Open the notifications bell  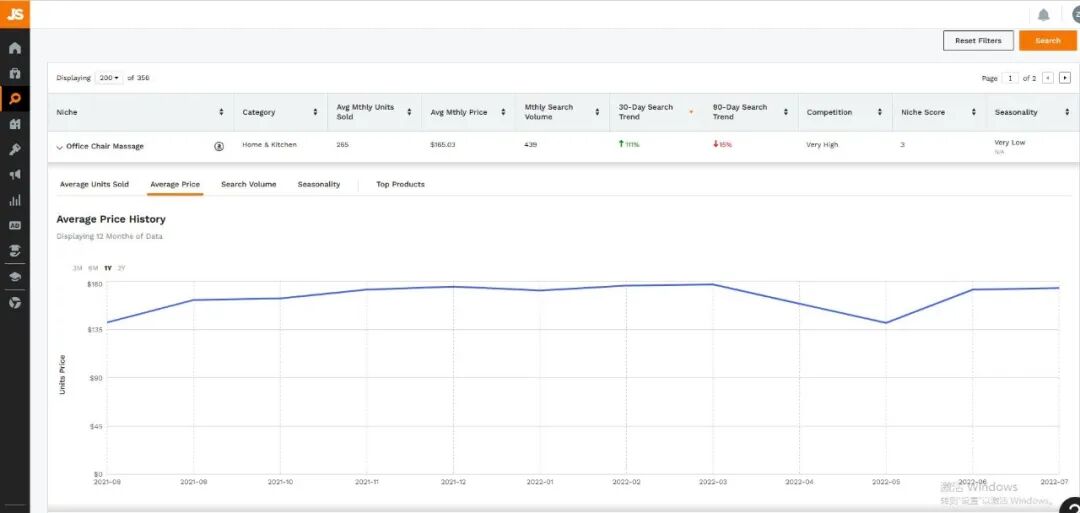[x=1043, y=15]
